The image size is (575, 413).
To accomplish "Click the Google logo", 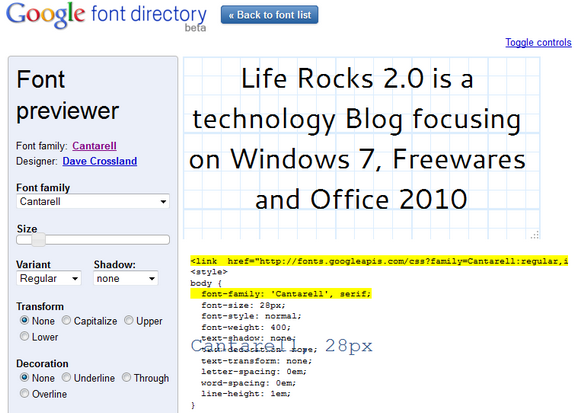I will click(x=46, y=15).
